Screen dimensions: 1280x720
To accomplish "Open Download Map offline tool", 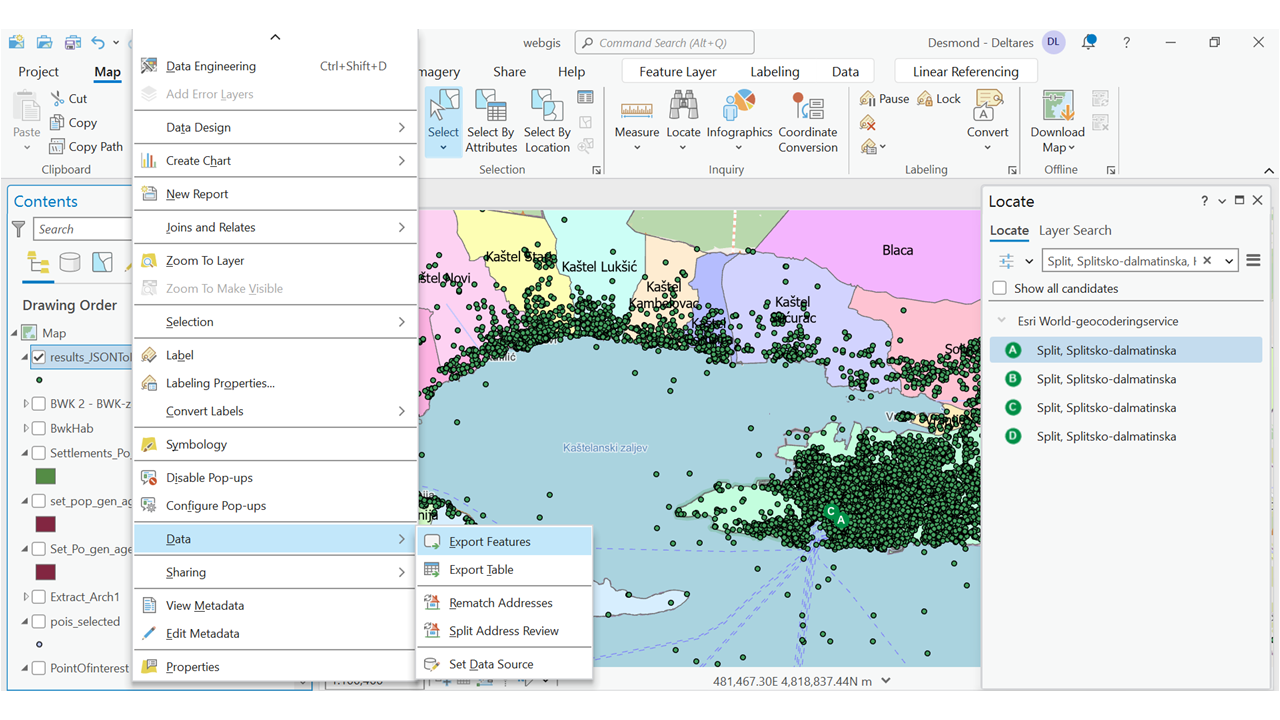I will pos(1058,122).
